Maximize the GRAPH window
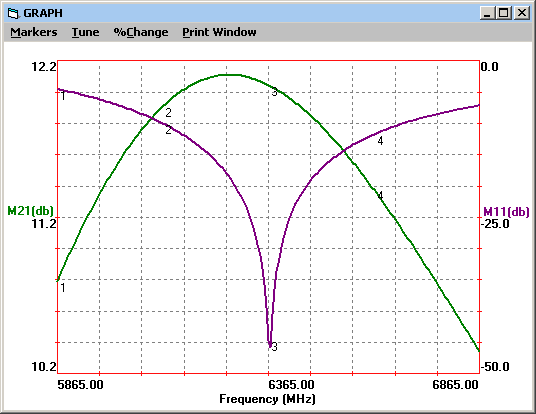Viewport: 536px width, 414px height. tap(504, 13)
